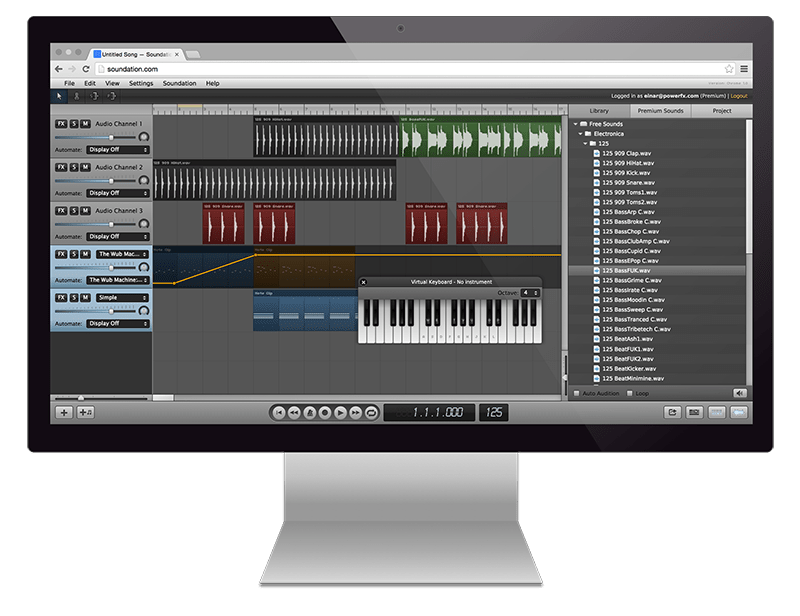Collapse the Electronica folder
Viewport: 800px width, 616px height.
(x=581, y=134)
